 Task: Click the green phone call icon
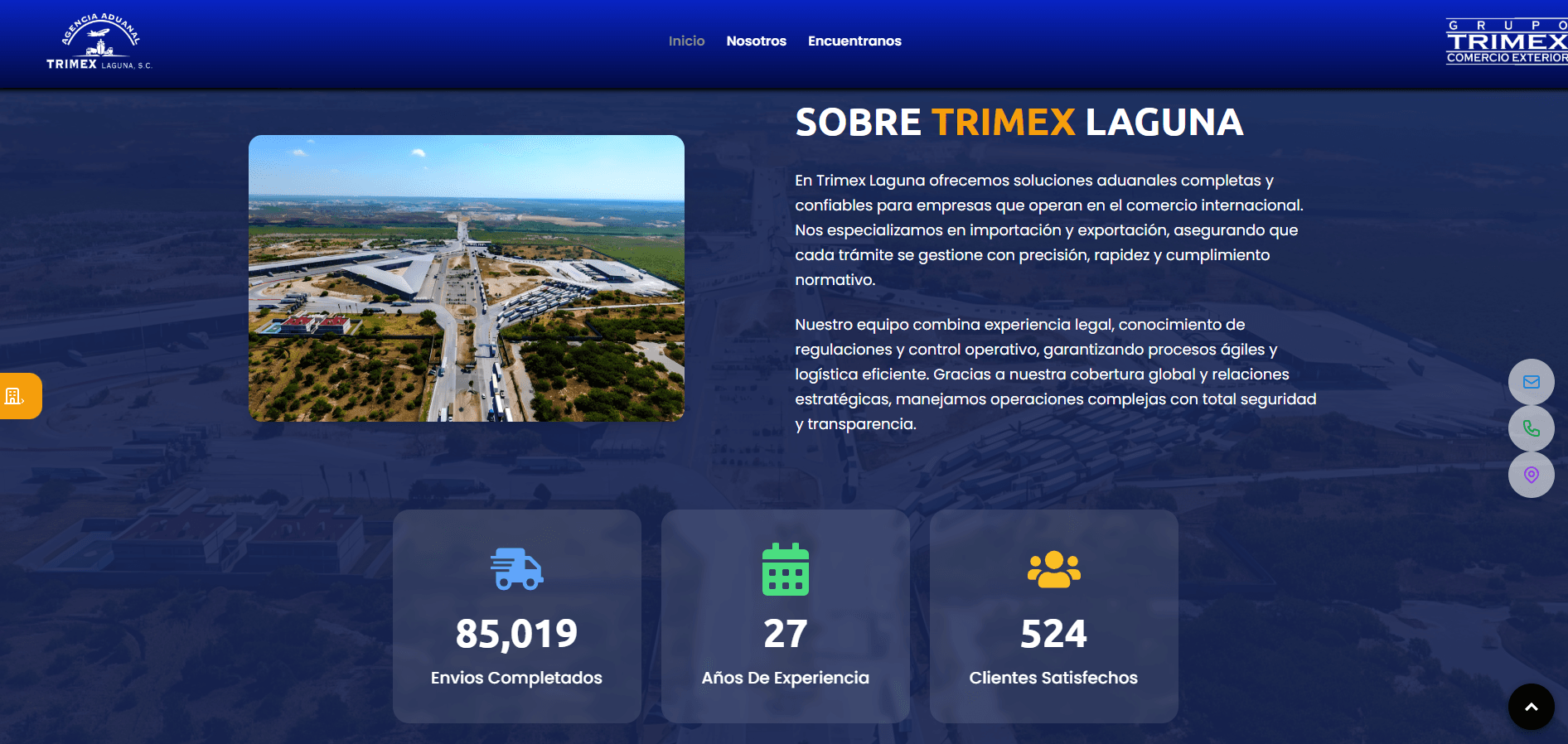coord(1531,428)
